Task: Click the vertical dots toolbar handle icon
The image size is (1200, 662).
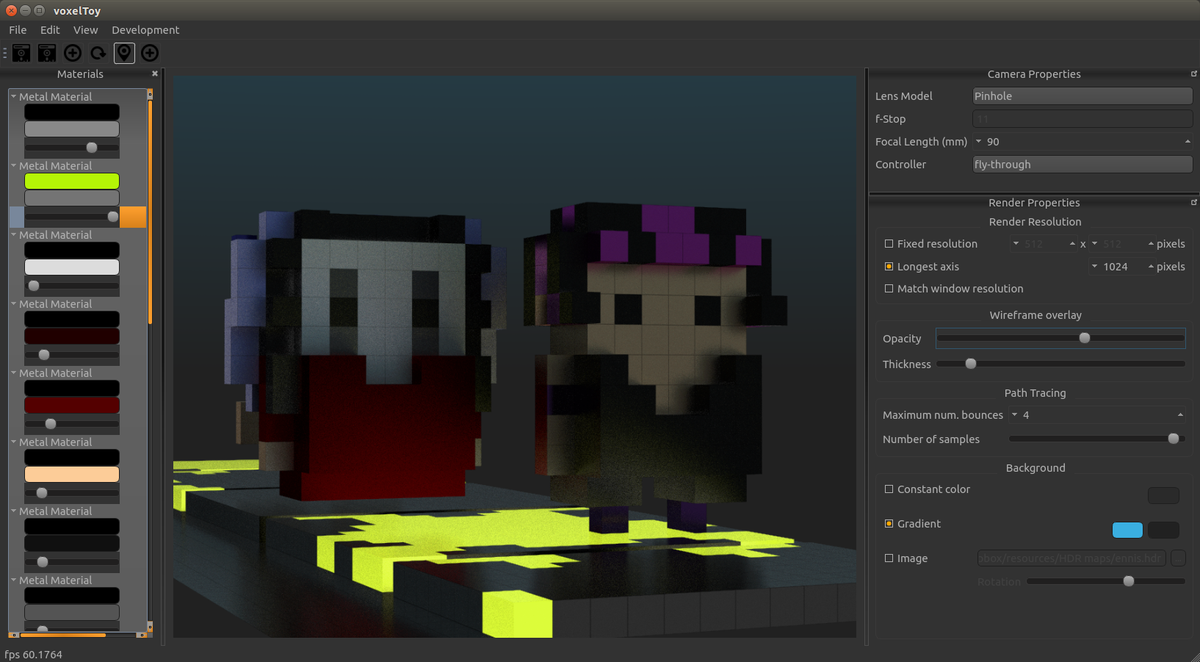Action: click(x=5, y=52)
